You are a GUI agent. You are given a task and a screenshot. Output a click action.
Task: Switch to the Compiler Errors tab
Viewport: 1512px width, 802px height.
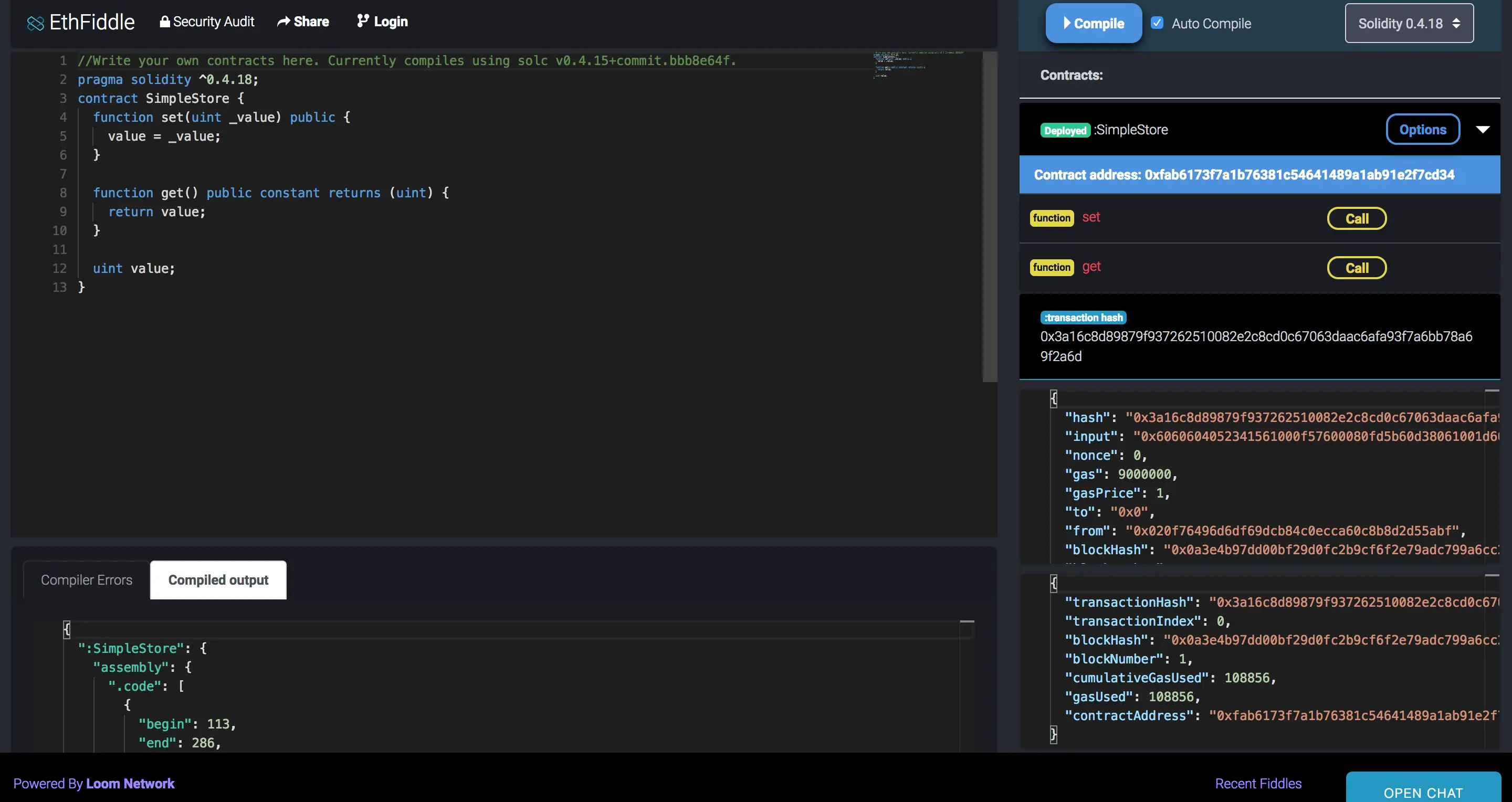point(86,579)
